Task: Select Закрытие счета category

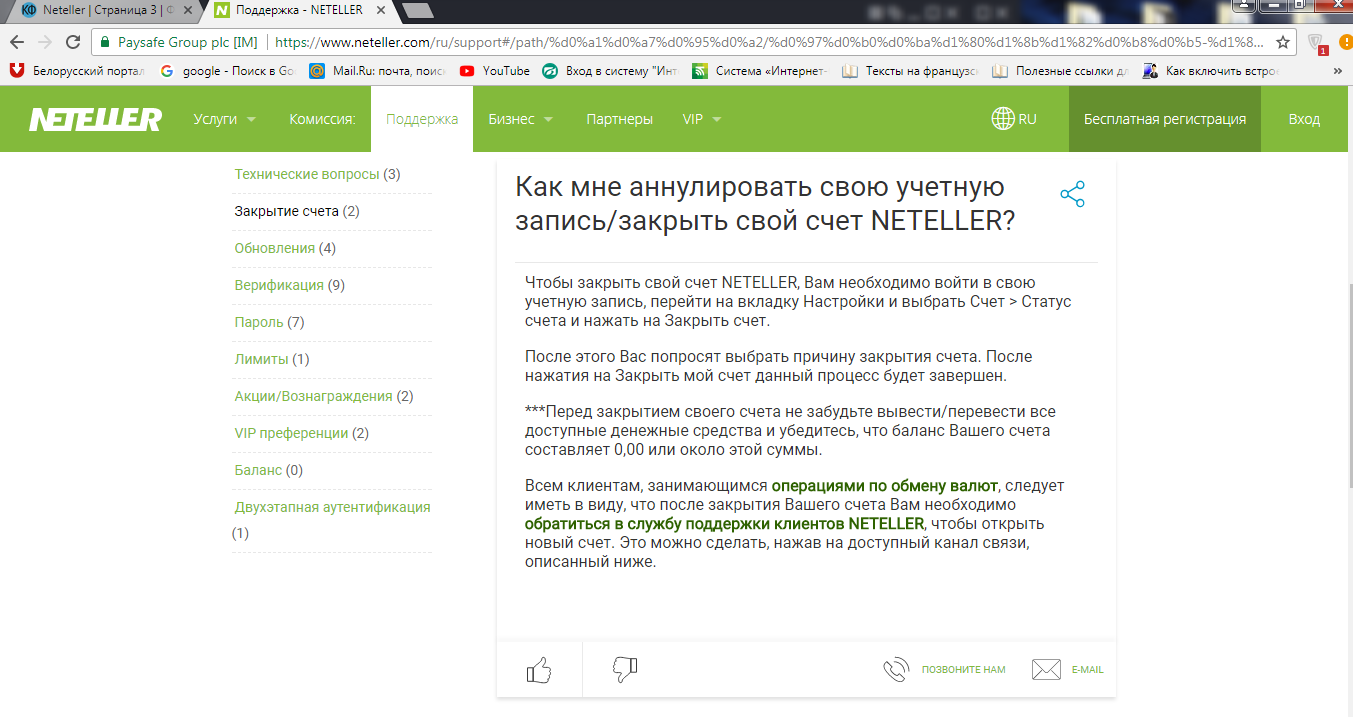Action: pos(288,211)
